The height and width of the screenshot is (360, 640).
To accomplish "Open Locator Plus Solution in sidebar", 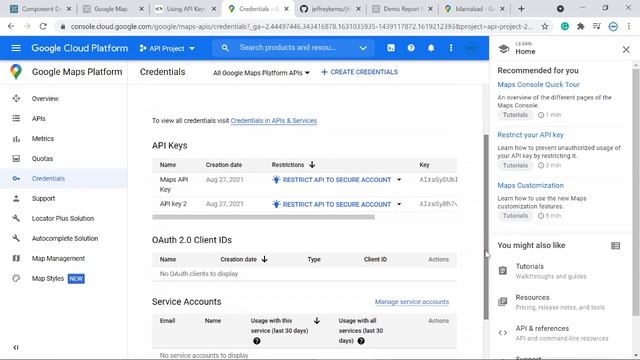I will click(64, 218).
